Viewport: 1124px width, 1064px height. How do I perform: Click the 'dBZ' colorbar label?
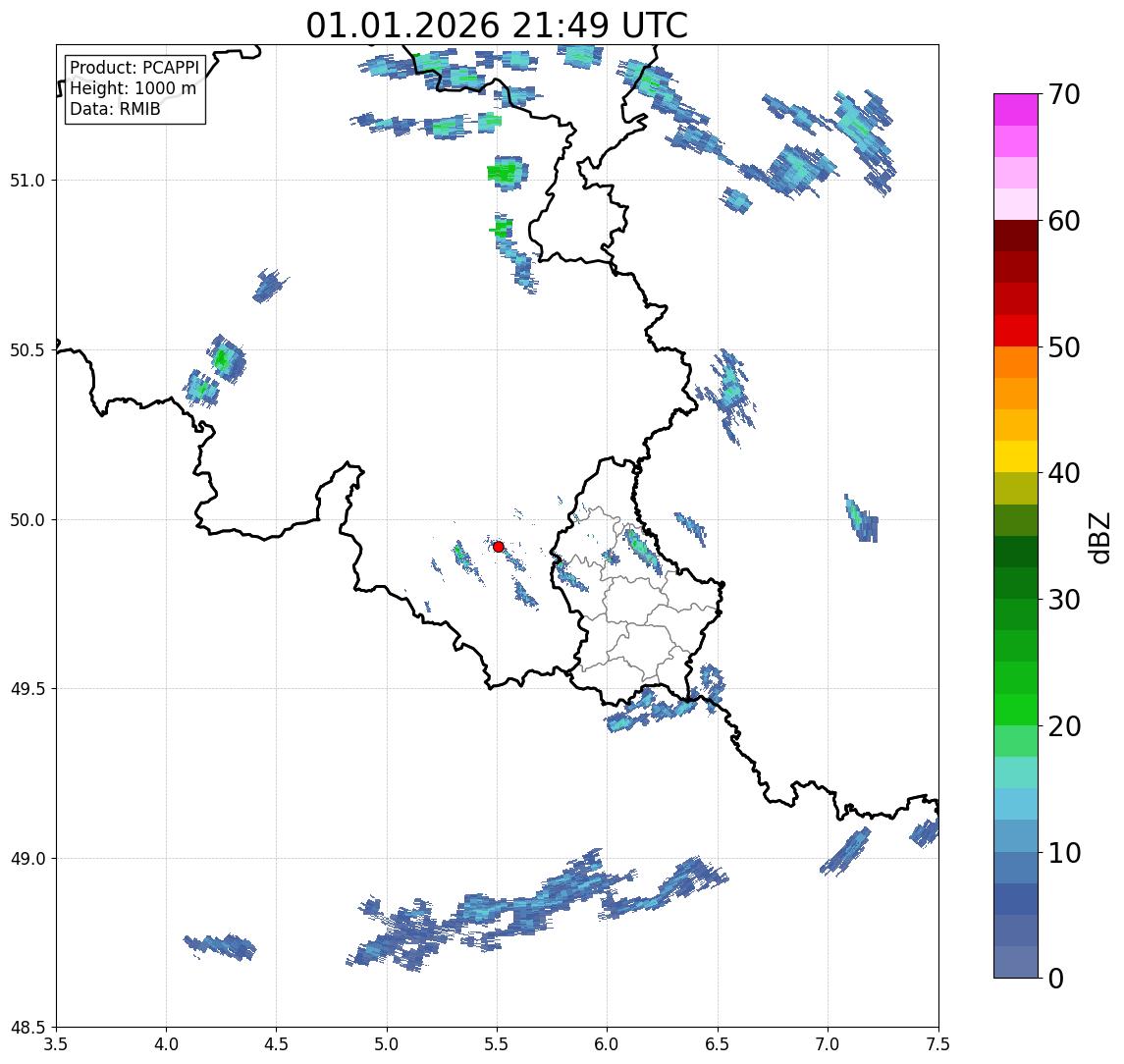[1098, 537]
